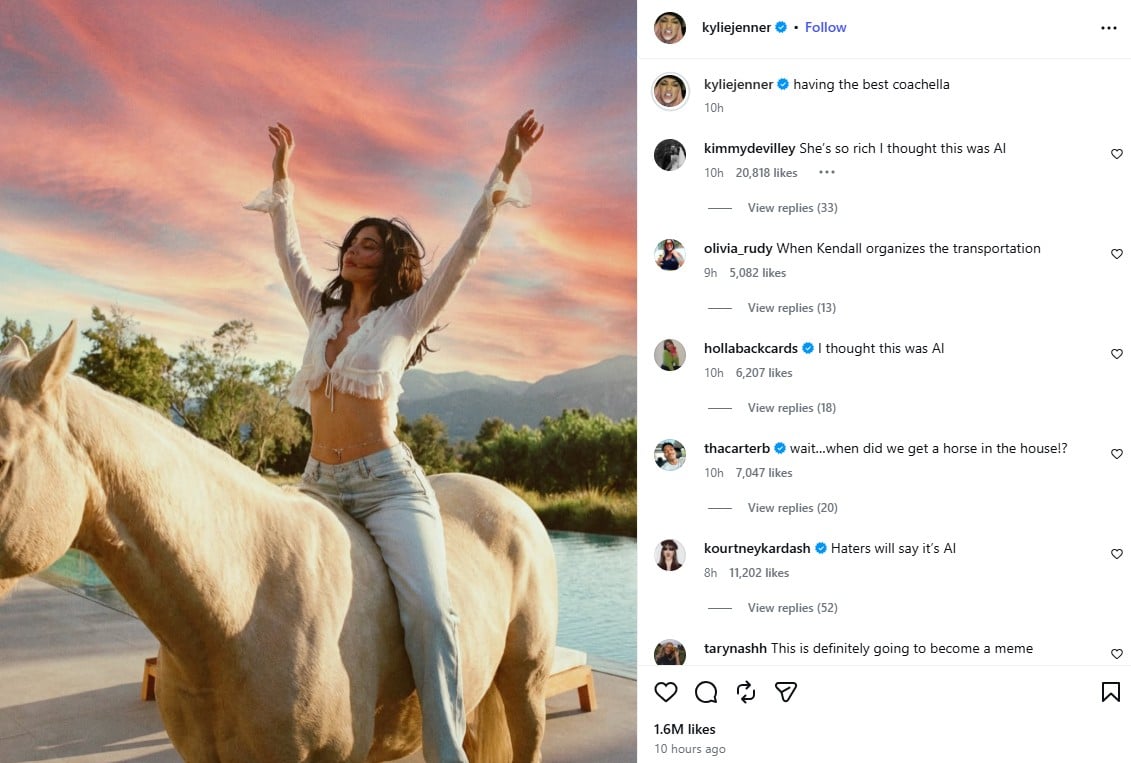This screenshot has height=763, width=1131.
Task: Like the post using the heart icon
Action: [x=666, y=692]
